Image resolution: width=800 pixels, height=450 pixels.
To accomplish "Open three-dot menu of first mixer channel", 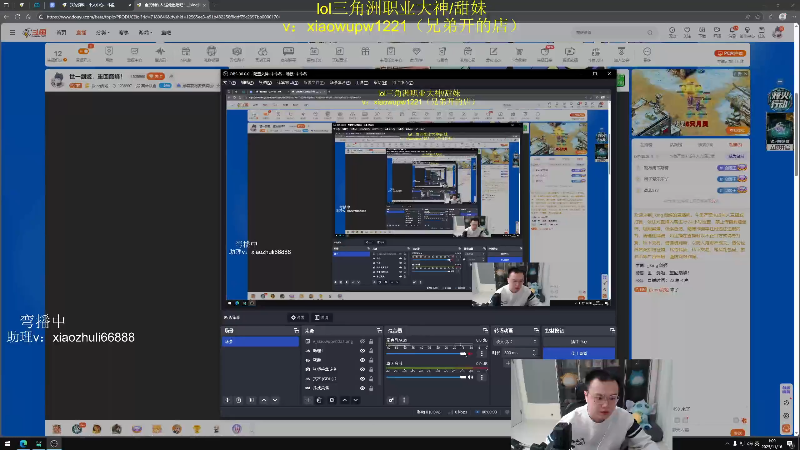I will coord(482,354).
